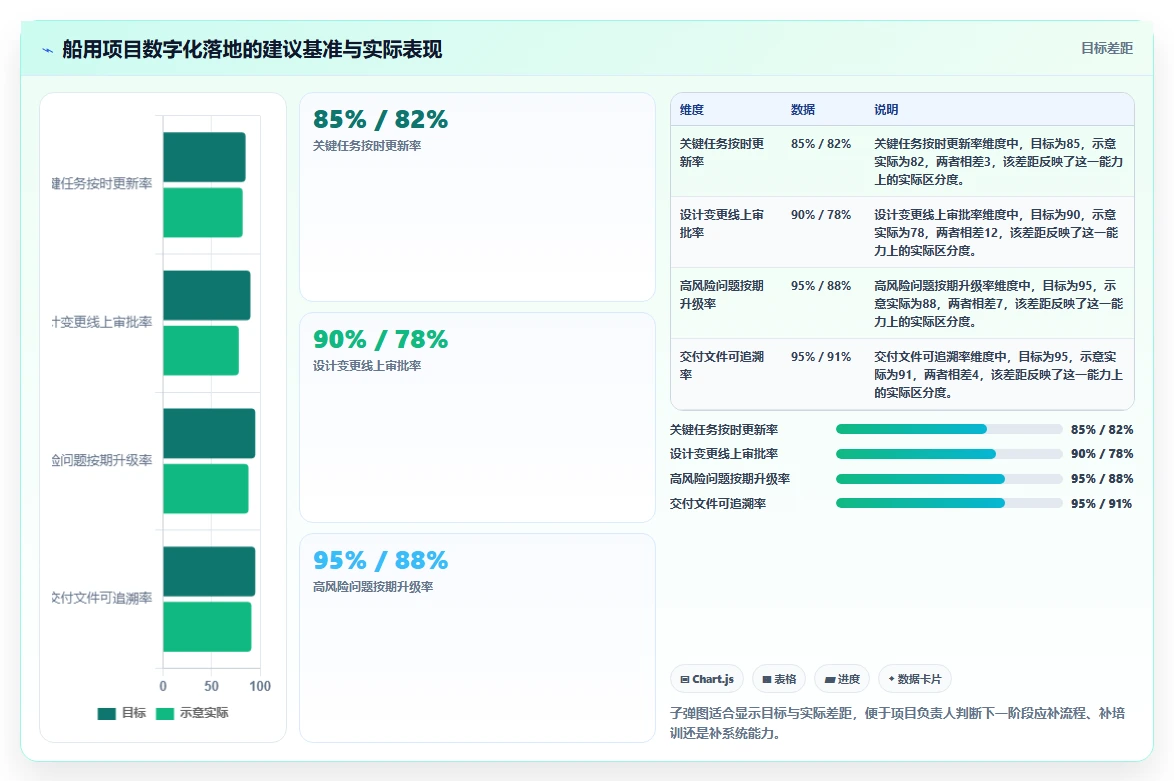The height and width of the screenshot is (781, 1174).
Task: Click the 50 tick label on the chart axis
Action: 212,686
